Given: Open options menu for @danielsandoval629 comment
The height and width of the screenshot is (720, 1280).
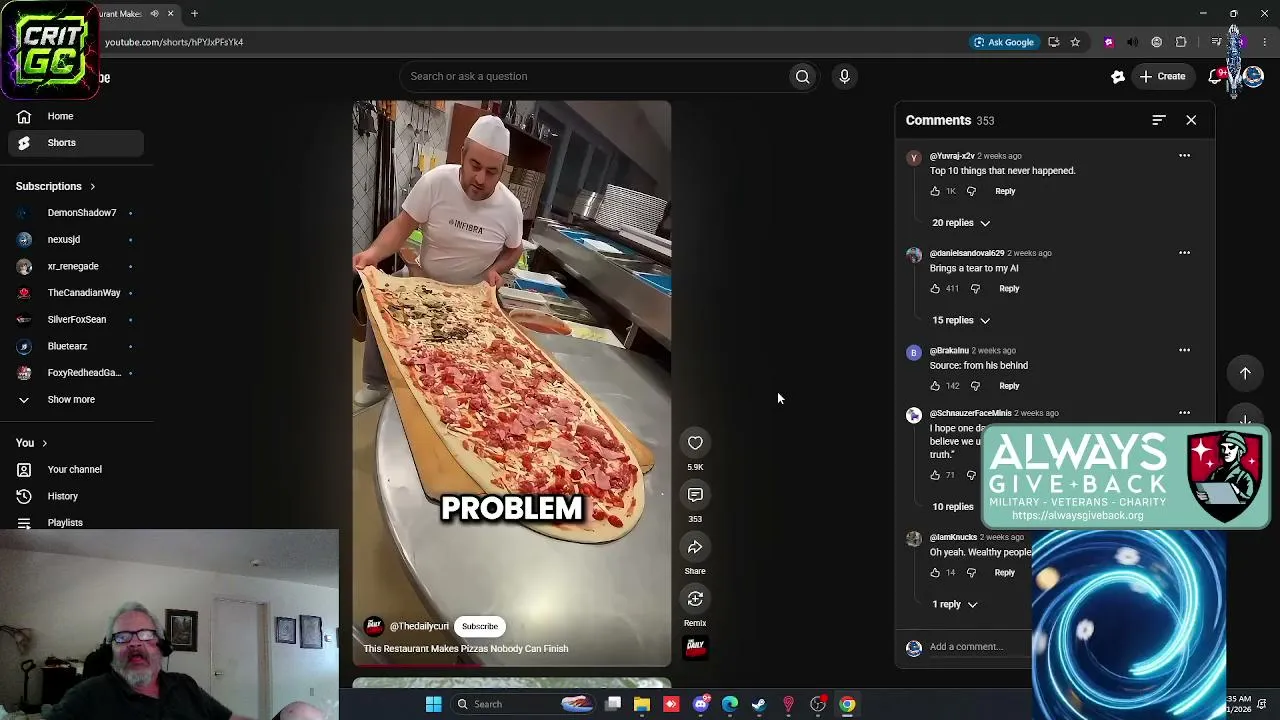Looking at the screenshot, I should (1184, 253).
